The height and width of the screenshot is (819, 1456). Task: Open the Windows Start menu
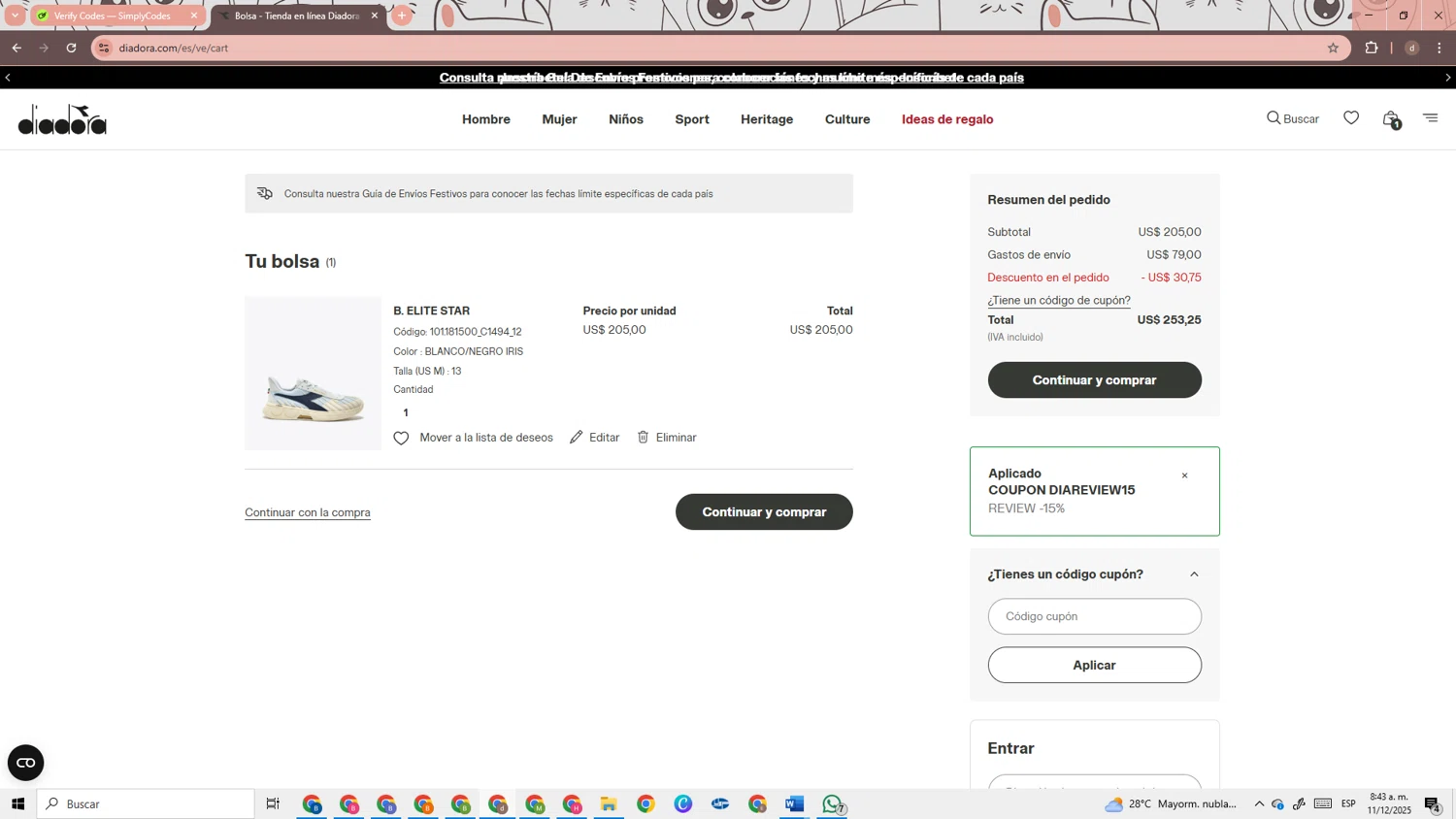pyautogui.click(x=17, y=803)
